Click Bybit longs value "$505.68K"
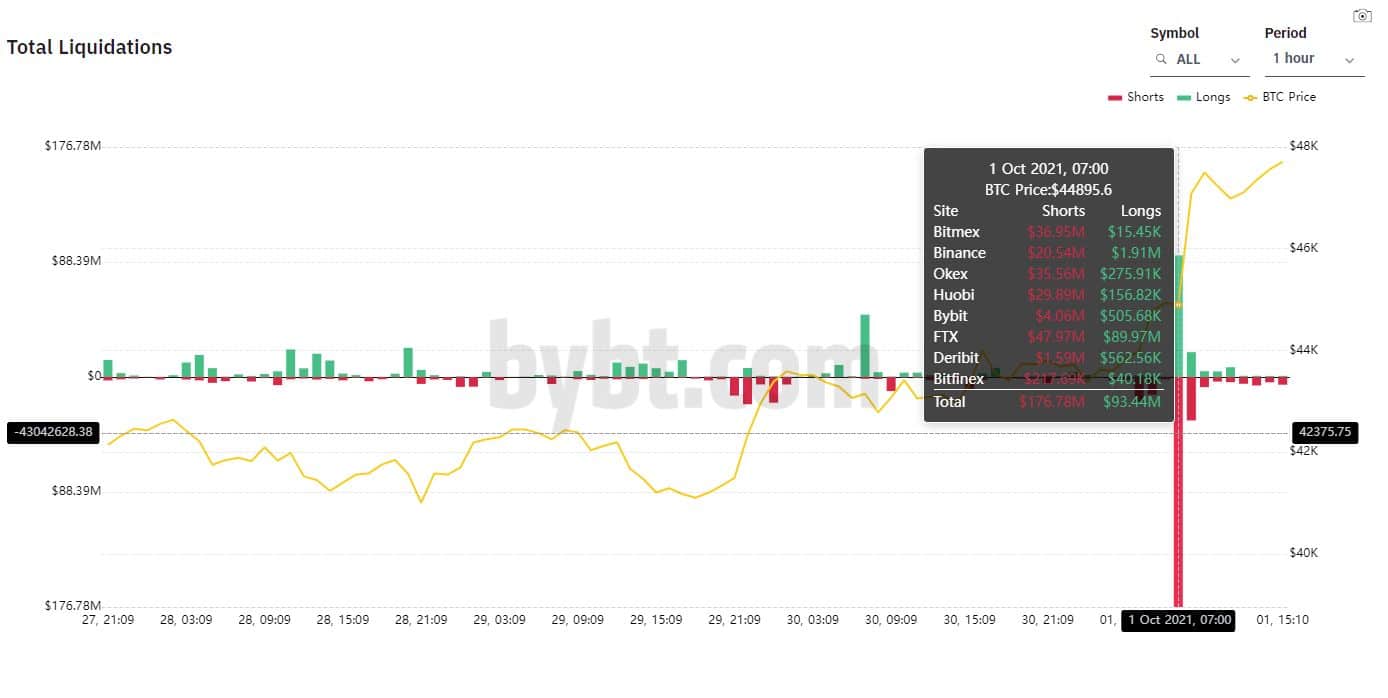Screen dimensions: 1388x698 point(1130,316)
